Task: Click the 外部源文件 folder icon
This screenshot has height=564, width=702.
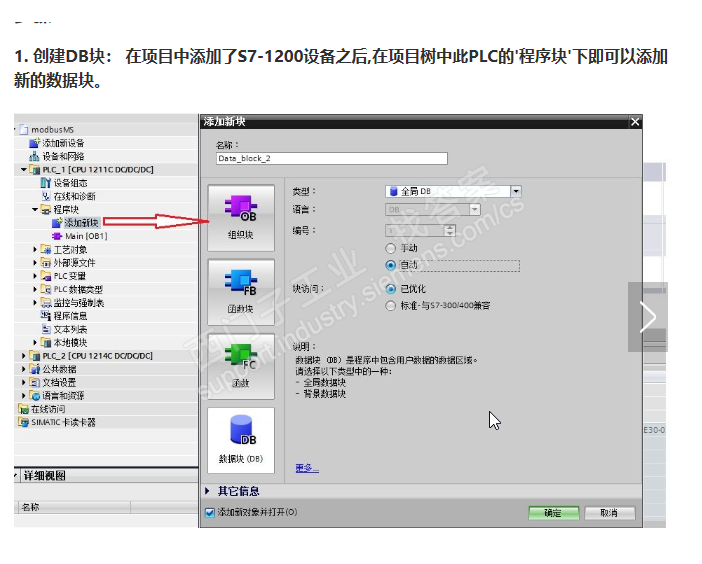Action: (46, 263)
